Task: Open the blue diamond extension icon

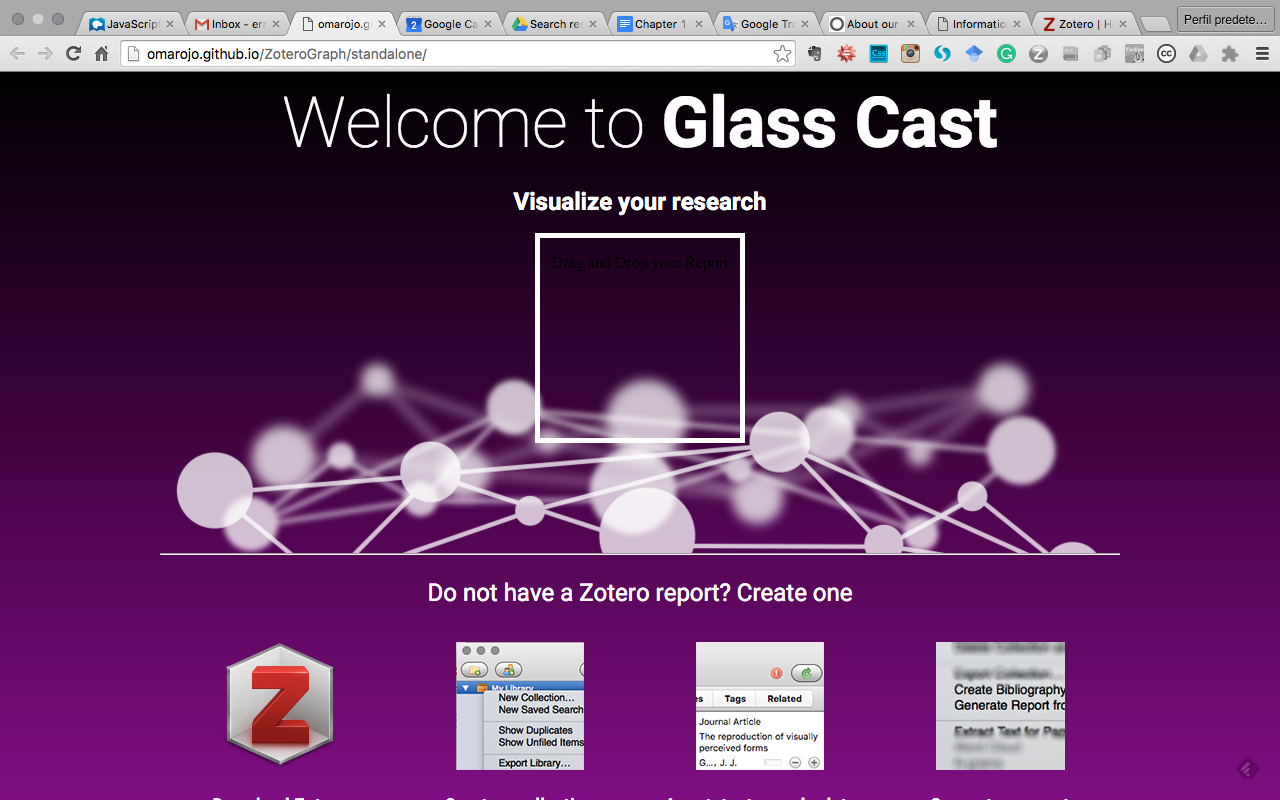Action: (x=974, y=54)
